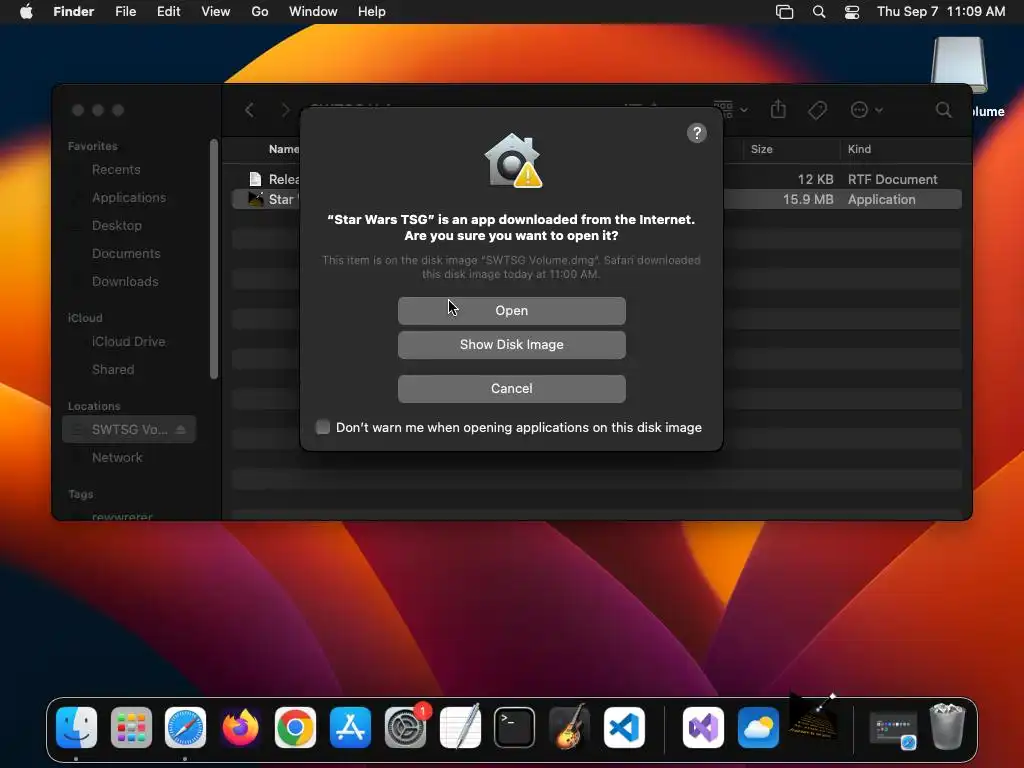Sort by Name column header
The width and height of the screenshot is (1024, 768).
[283, 150]
